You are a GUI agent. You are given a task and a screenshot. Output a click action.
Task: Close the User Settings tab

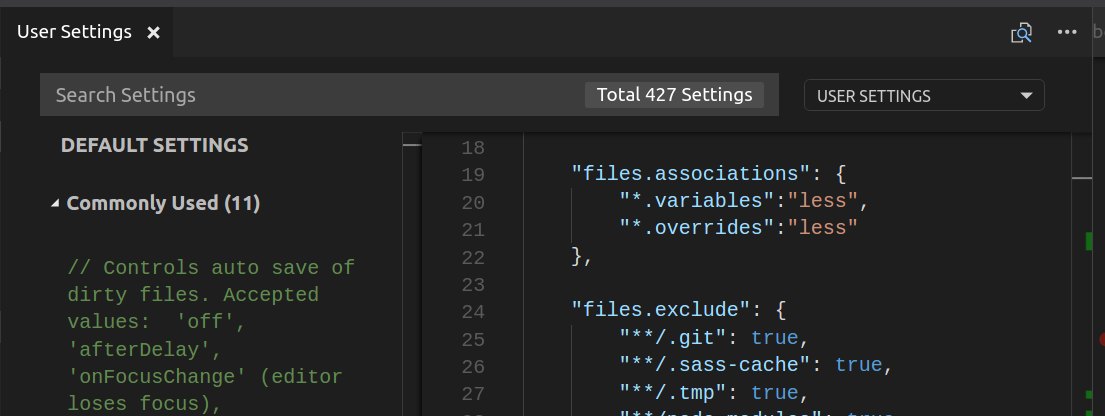point(153,32)
